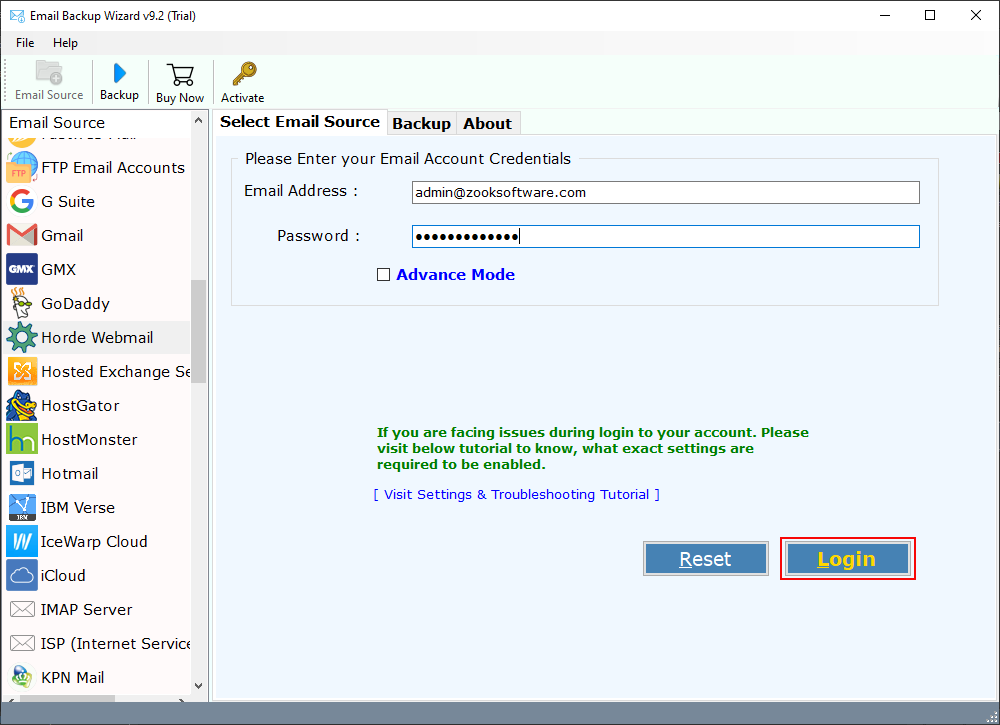1000x725 pixels.
Task: Click in the Password field
Action: (665, 237)
